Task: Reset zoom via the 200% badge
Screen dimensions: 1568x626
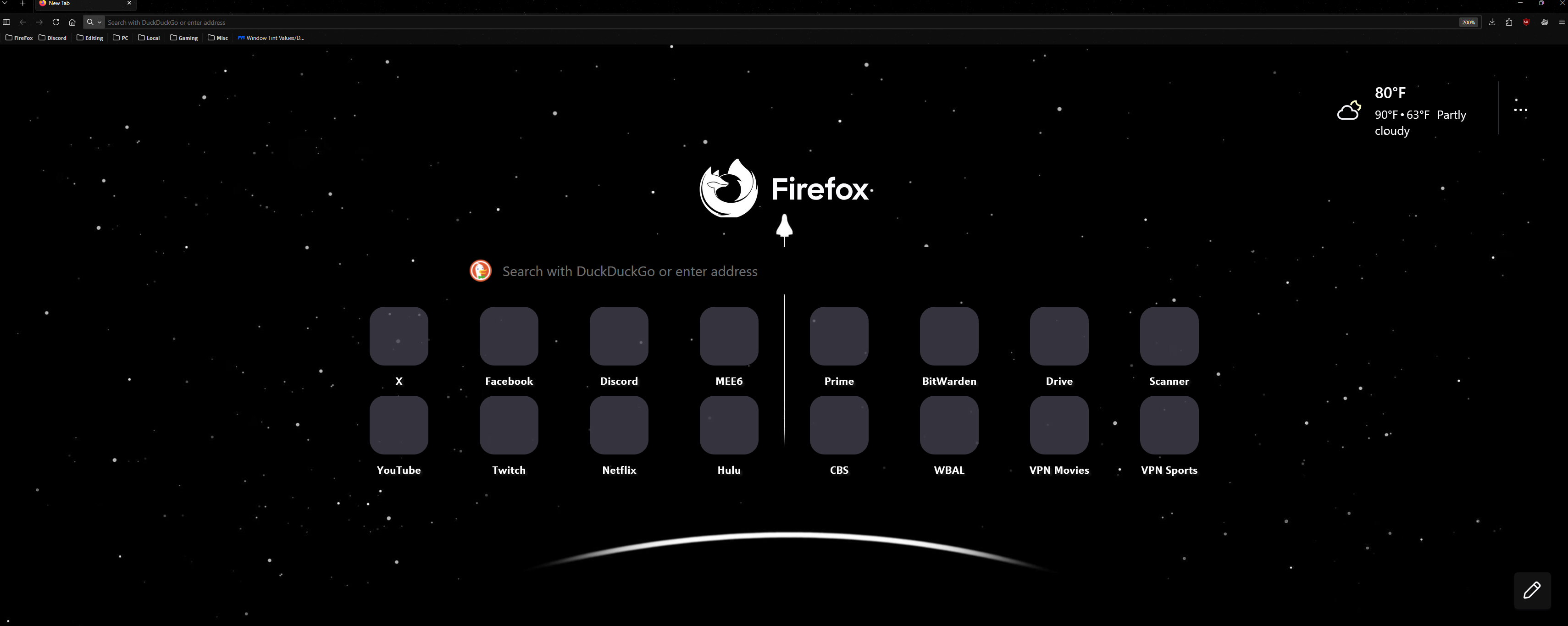Action: [1468, 22]
